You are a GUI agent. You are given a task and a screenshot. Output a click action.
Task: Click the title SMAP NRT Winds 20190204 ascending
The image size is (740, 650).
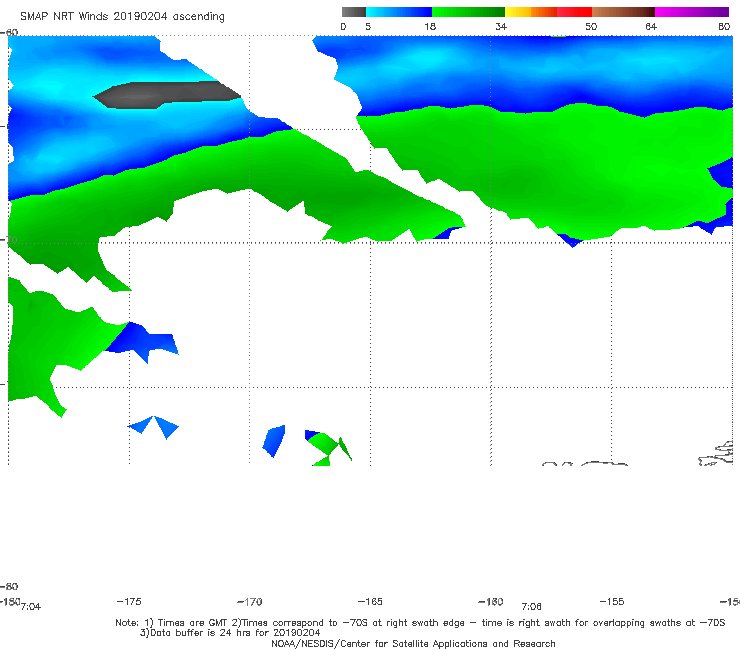122,17
